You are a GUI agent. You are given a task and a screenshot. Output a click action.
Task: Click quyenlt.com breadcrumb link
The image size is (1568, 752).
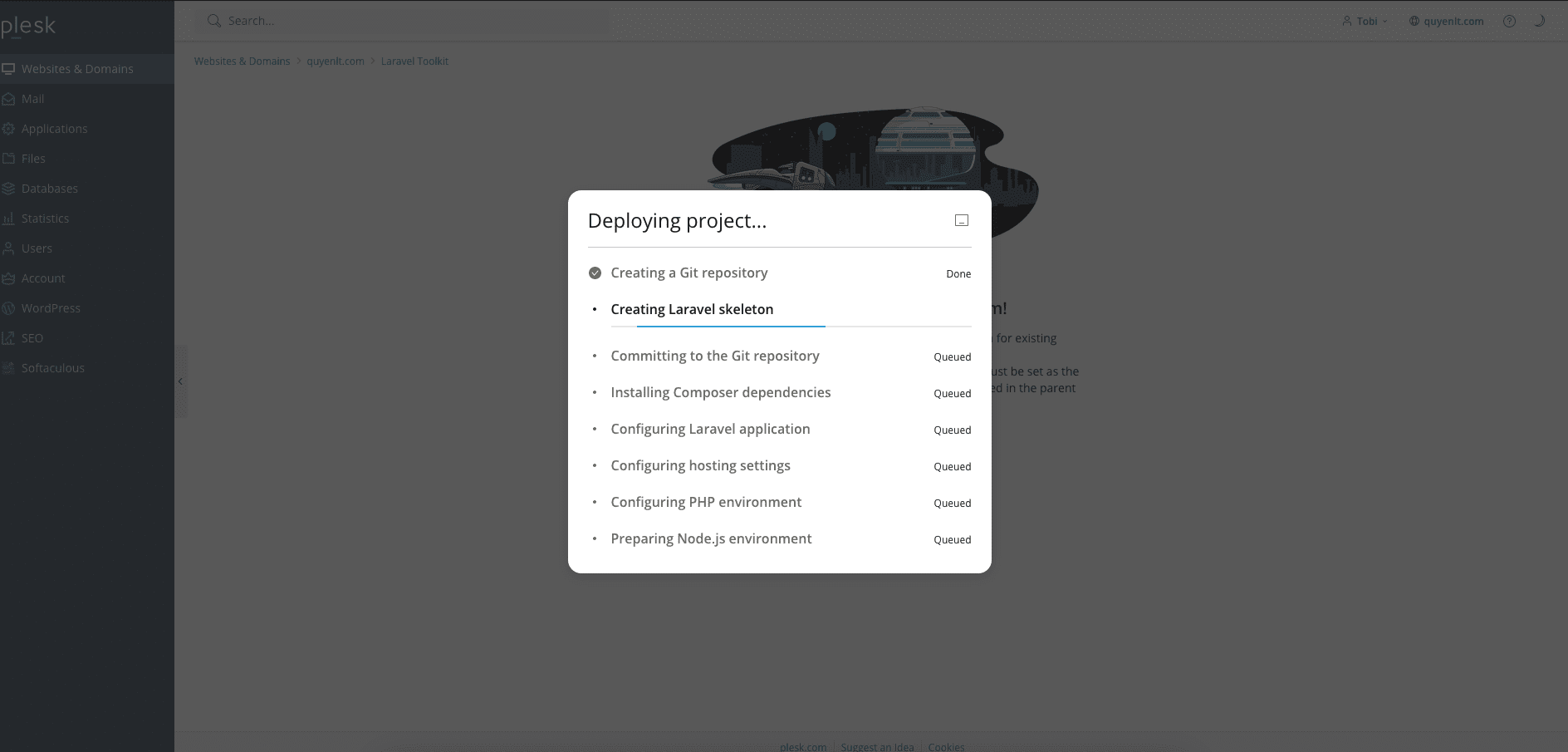coord(336,61)
